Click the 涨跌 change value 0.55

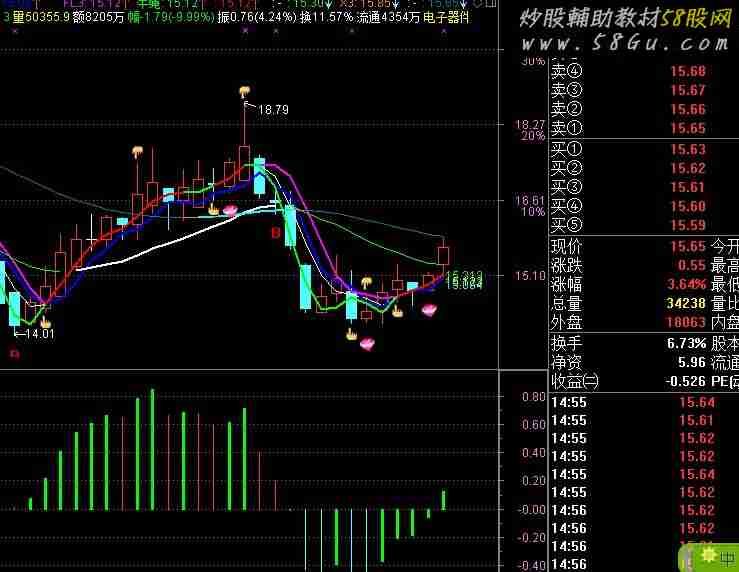point(692,265)
